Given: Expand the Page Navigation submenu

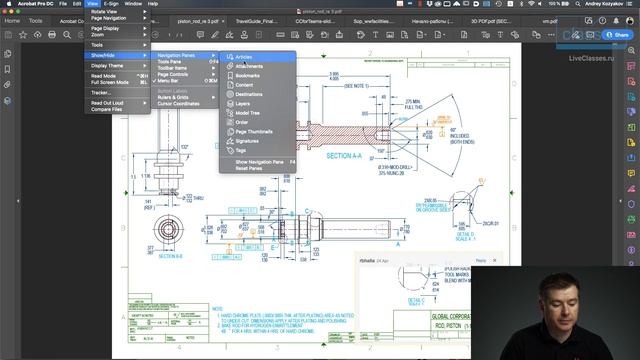Looking at the screenshot, I should (x=117, y=18).
